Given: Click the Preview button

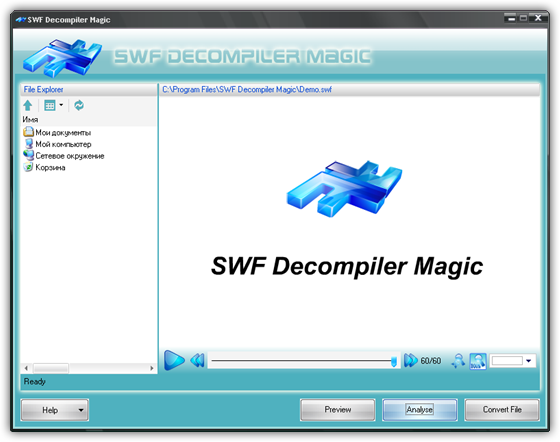Looking at the screenshot, I should tap(338, 410).
